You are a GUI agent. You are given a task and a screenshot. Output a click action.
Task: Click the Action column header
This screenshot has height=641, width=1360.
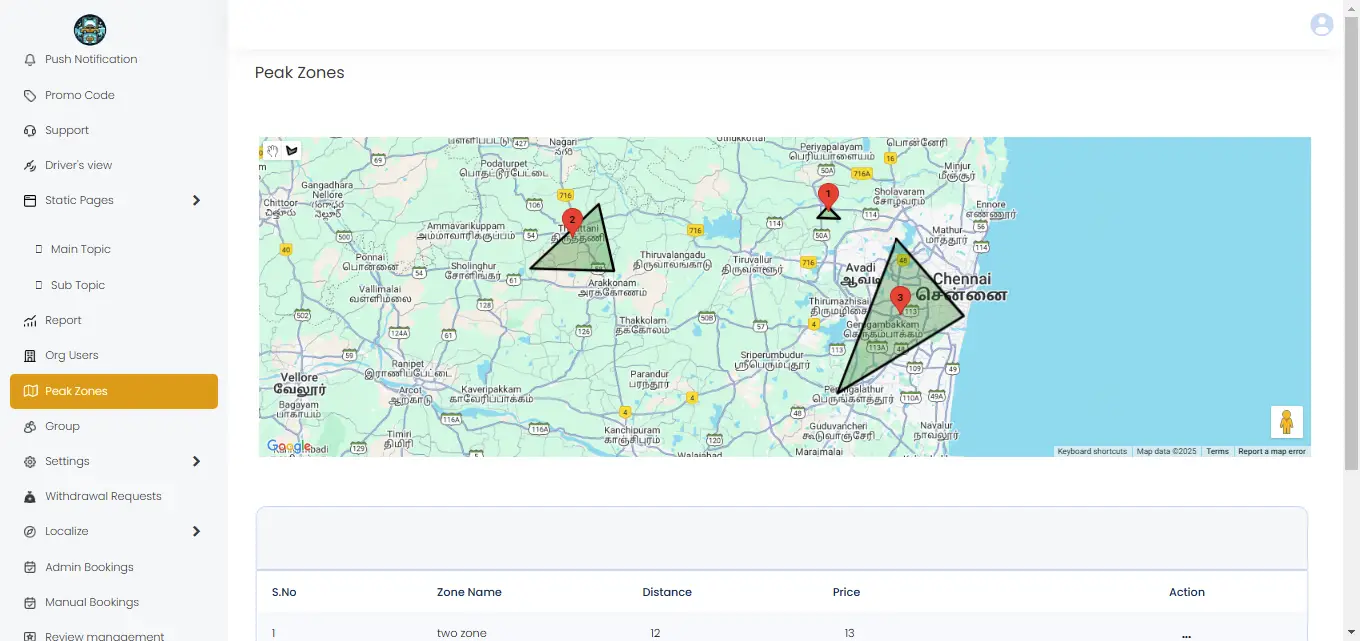tap(1187, 592)
